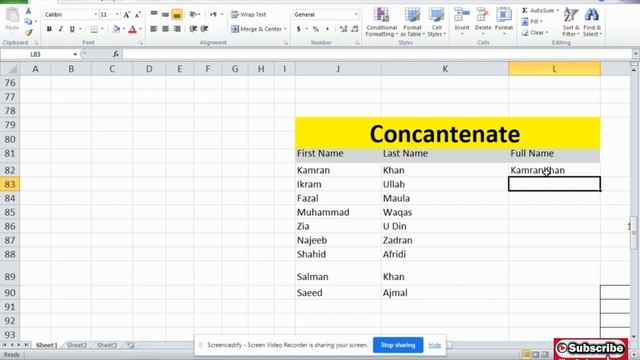This screenshot has height=360, width=640.
Task: Set Middle Align for cell
Action: coord(165,14)
